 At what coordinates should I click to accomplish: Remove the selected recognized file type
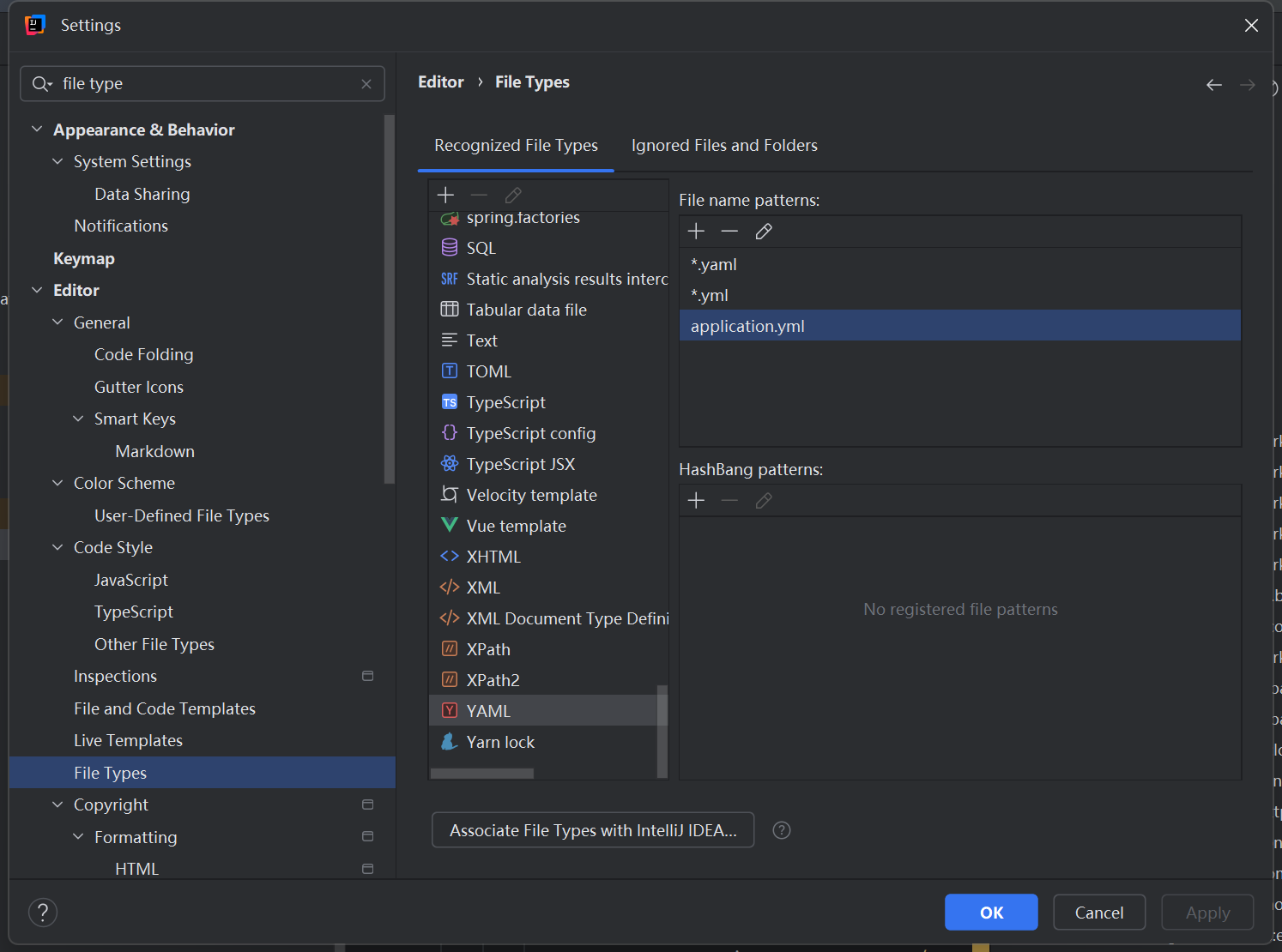479,196
